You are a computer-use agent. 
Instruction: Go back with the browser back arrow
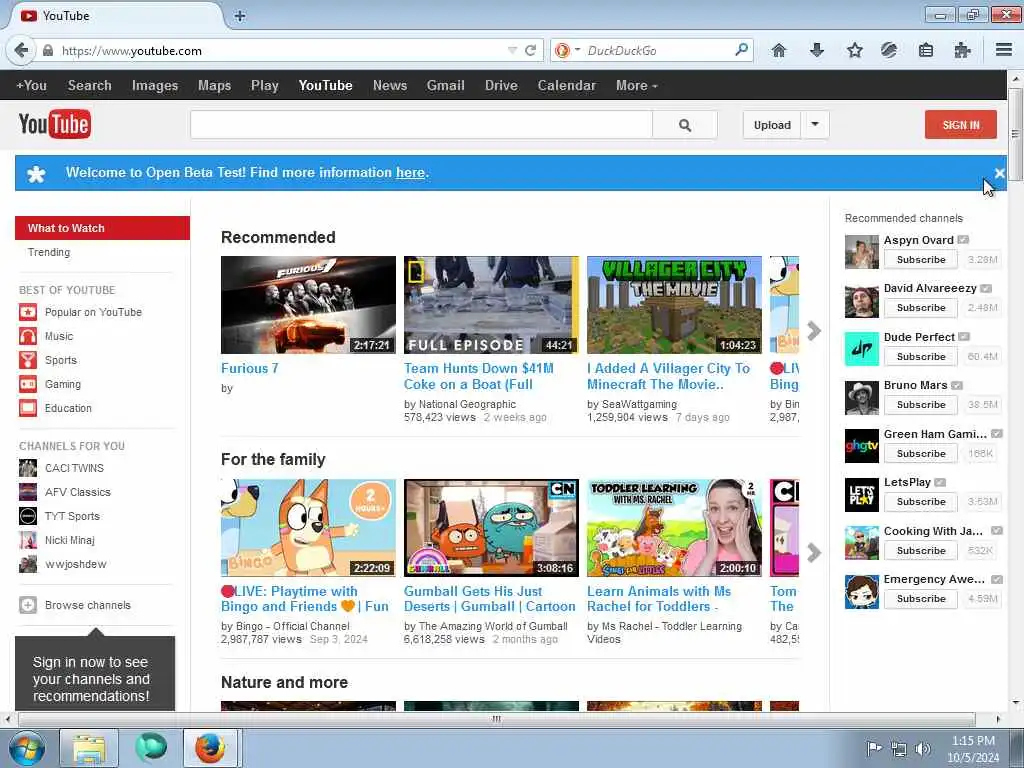point(22,50)
